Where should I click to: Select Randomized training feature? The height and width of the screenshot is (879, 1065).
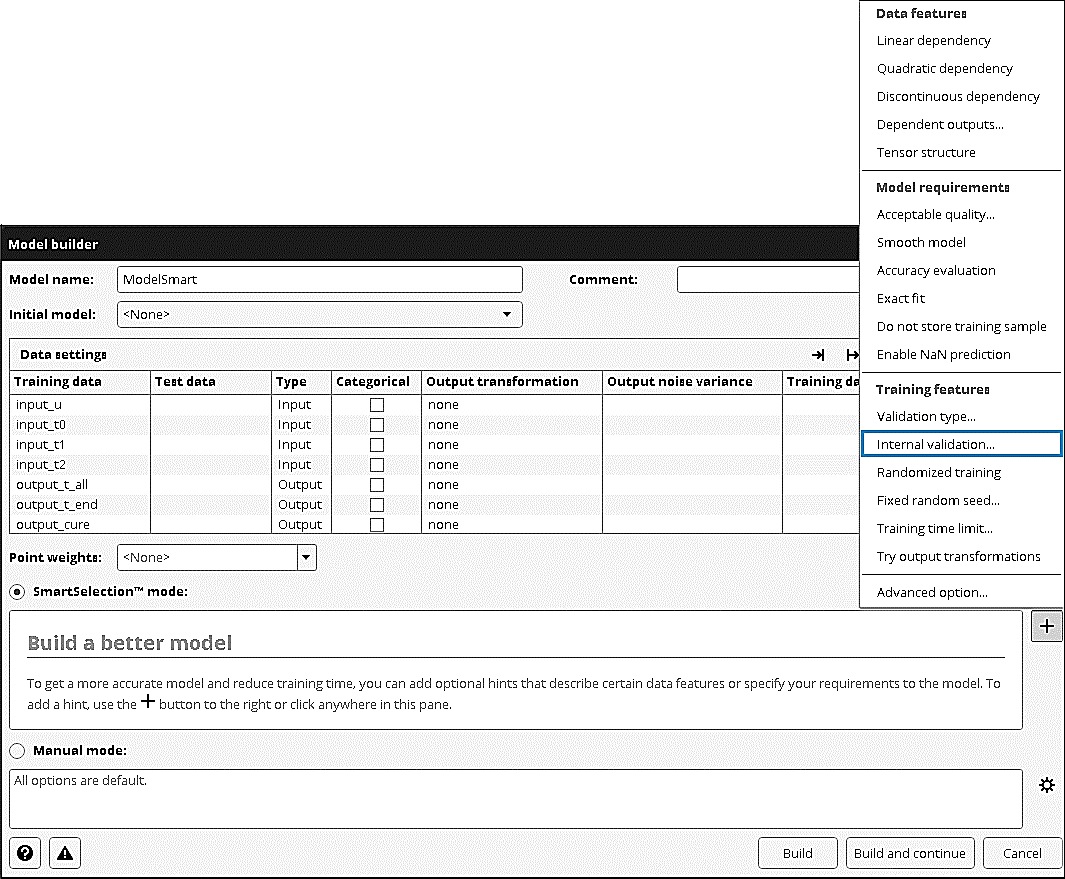click(939, 473)
